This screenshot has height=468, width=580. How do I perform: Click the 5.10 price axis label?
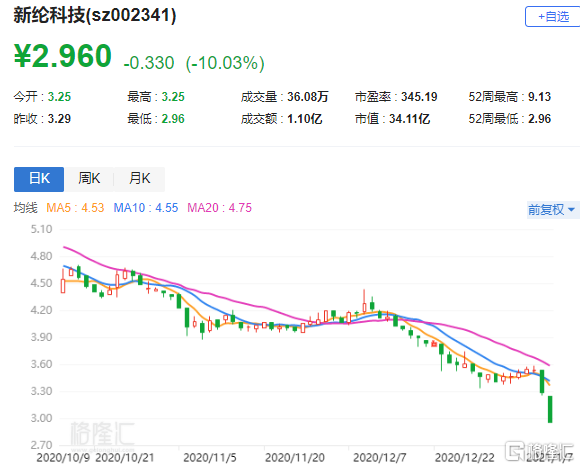coord(41,229)
